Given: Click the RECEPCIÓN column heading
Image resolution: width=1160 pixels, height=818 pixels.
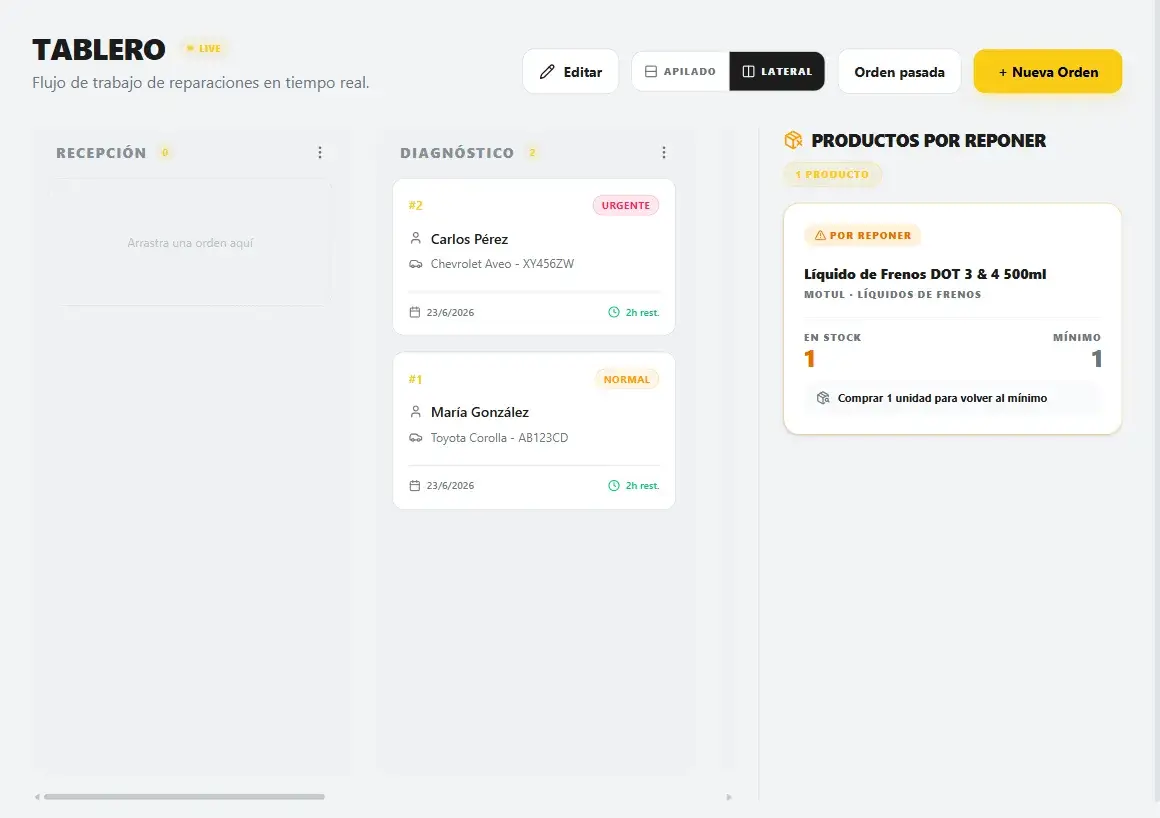Looking at the screenshot, I should pyautogui.click(x=101, y=153).
